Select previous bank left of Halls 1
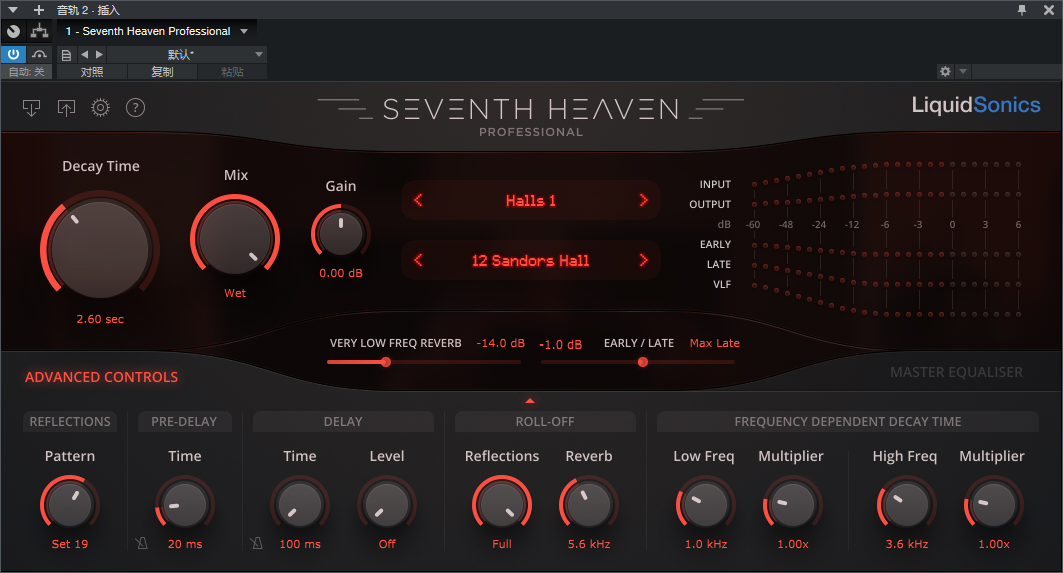 tap(418, 200)
